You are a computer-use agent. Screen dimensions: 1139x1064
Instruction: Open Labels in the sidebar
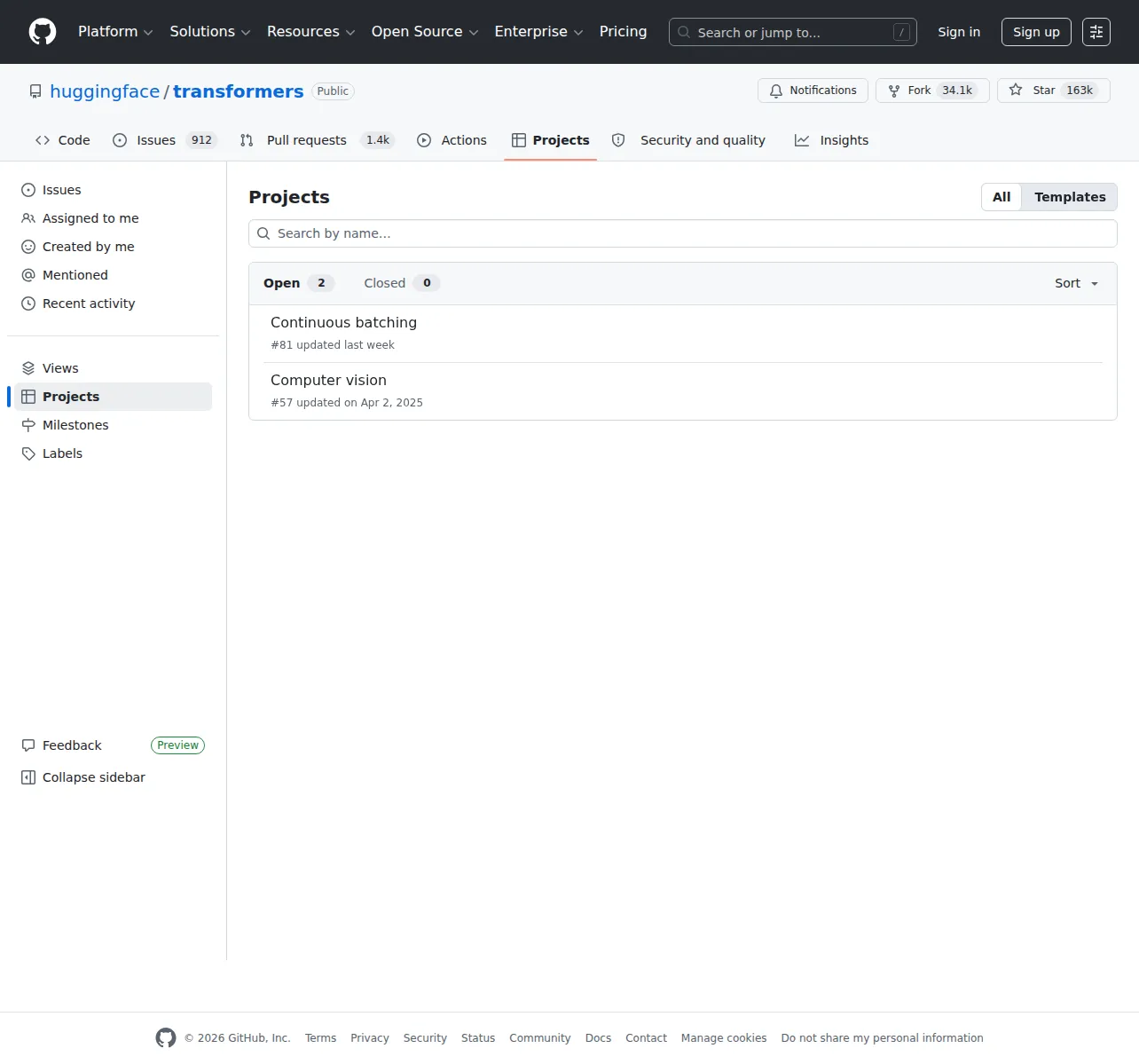click(113, 453)
